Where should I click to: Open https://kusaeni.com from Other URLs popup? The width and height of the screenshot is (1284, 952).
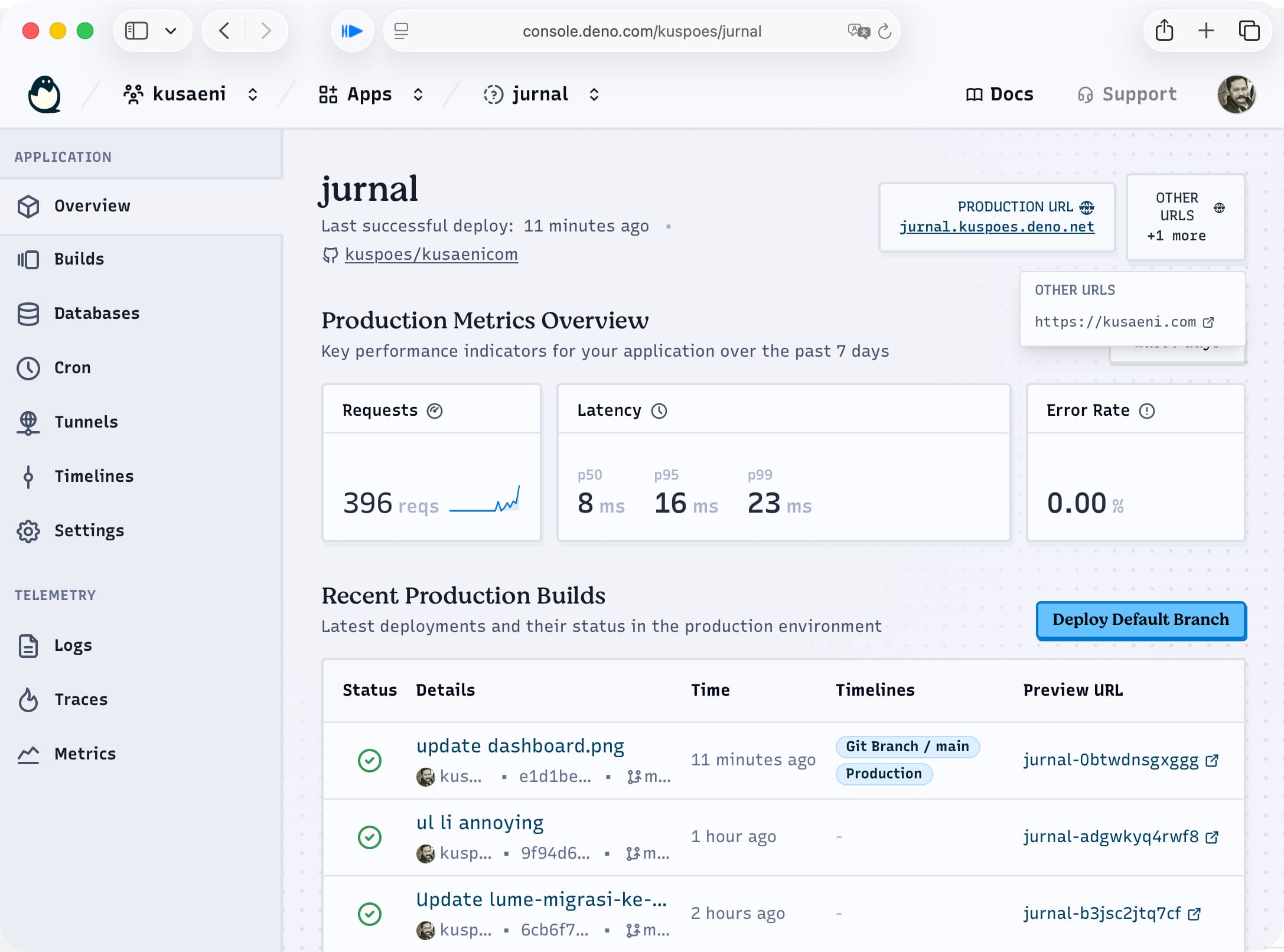coord(1115,322)
